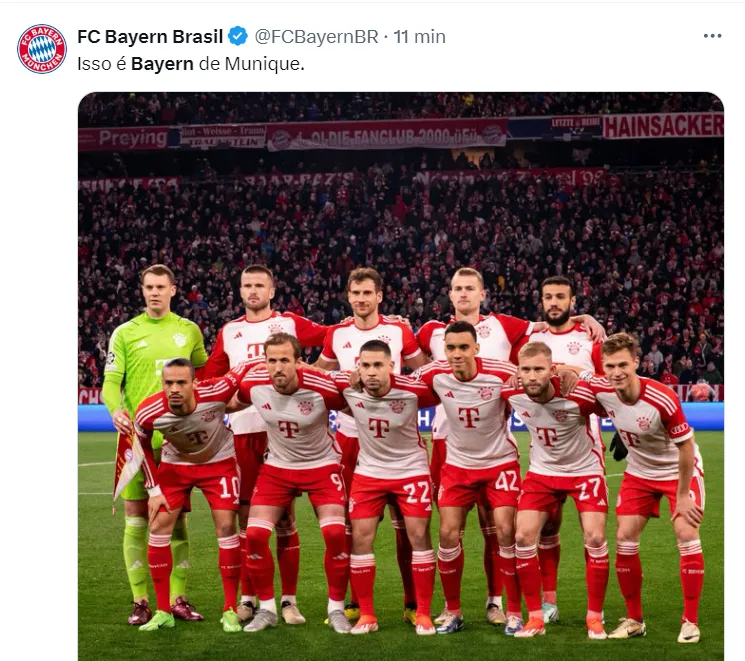Click the HAINSACKER banner in the photo
This screenshot has width=745, height=661.
tap(663, 126)
